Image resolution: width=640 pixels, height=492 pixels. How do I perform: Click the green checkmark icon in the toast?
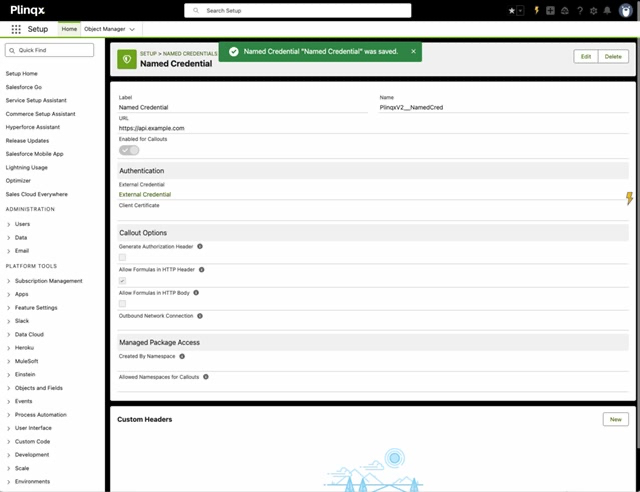click(x=233, y=51)
